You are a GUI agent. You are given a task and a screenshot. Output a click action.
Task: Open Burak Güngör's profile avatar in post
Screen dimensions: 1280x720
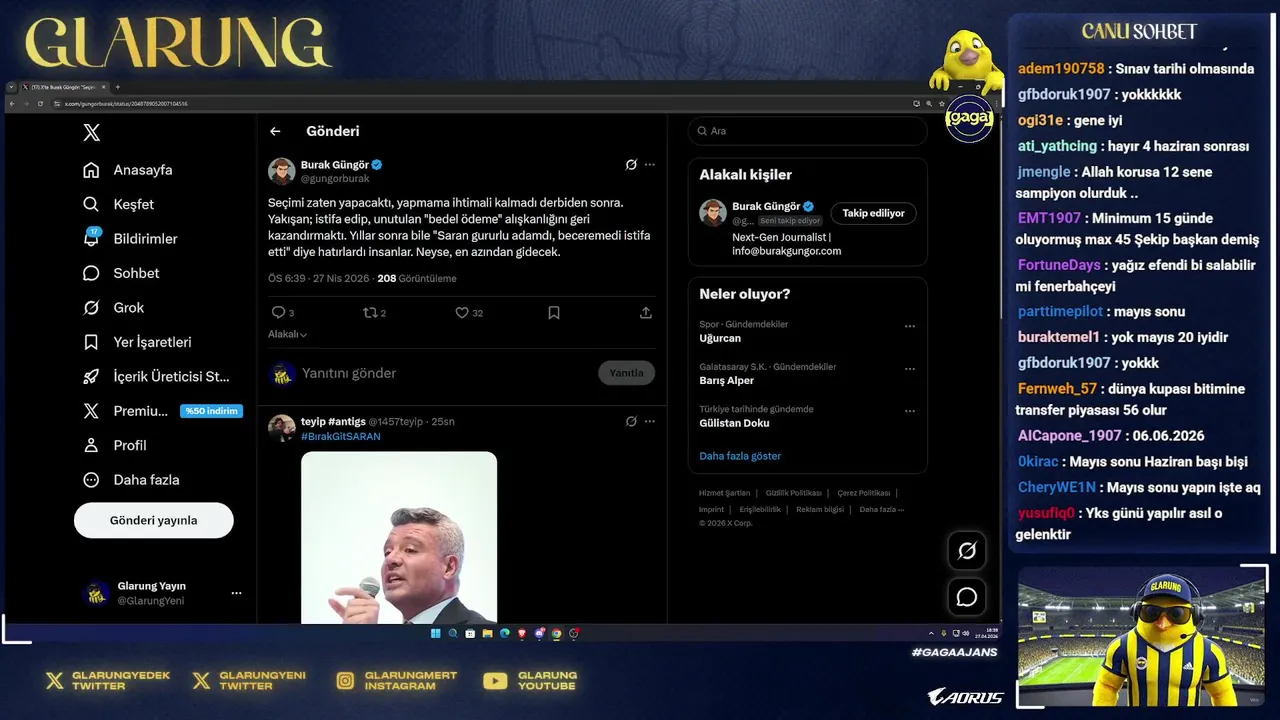(281, 171)
